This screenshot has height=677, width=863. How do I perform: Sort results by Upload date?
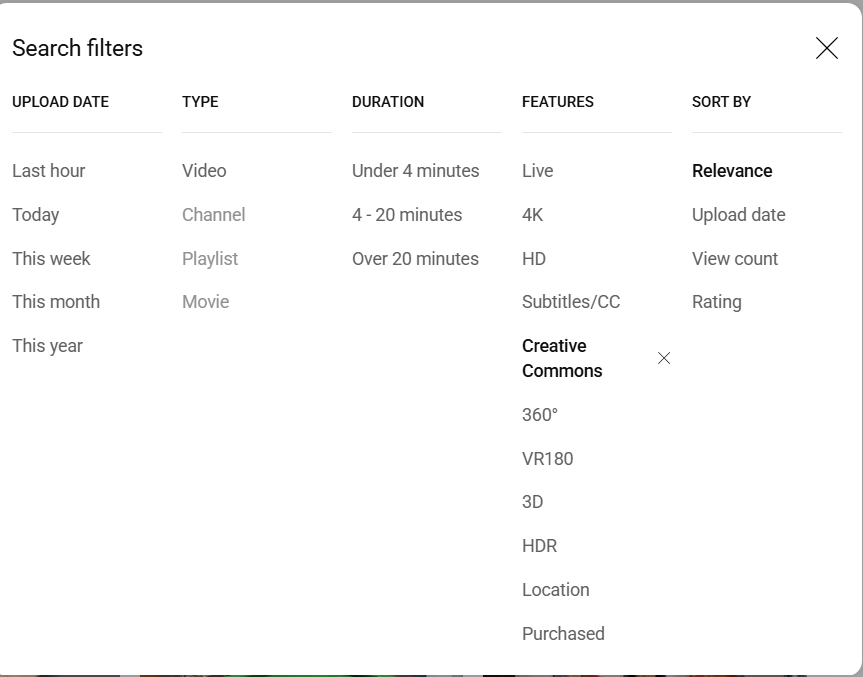click(738, 215)
